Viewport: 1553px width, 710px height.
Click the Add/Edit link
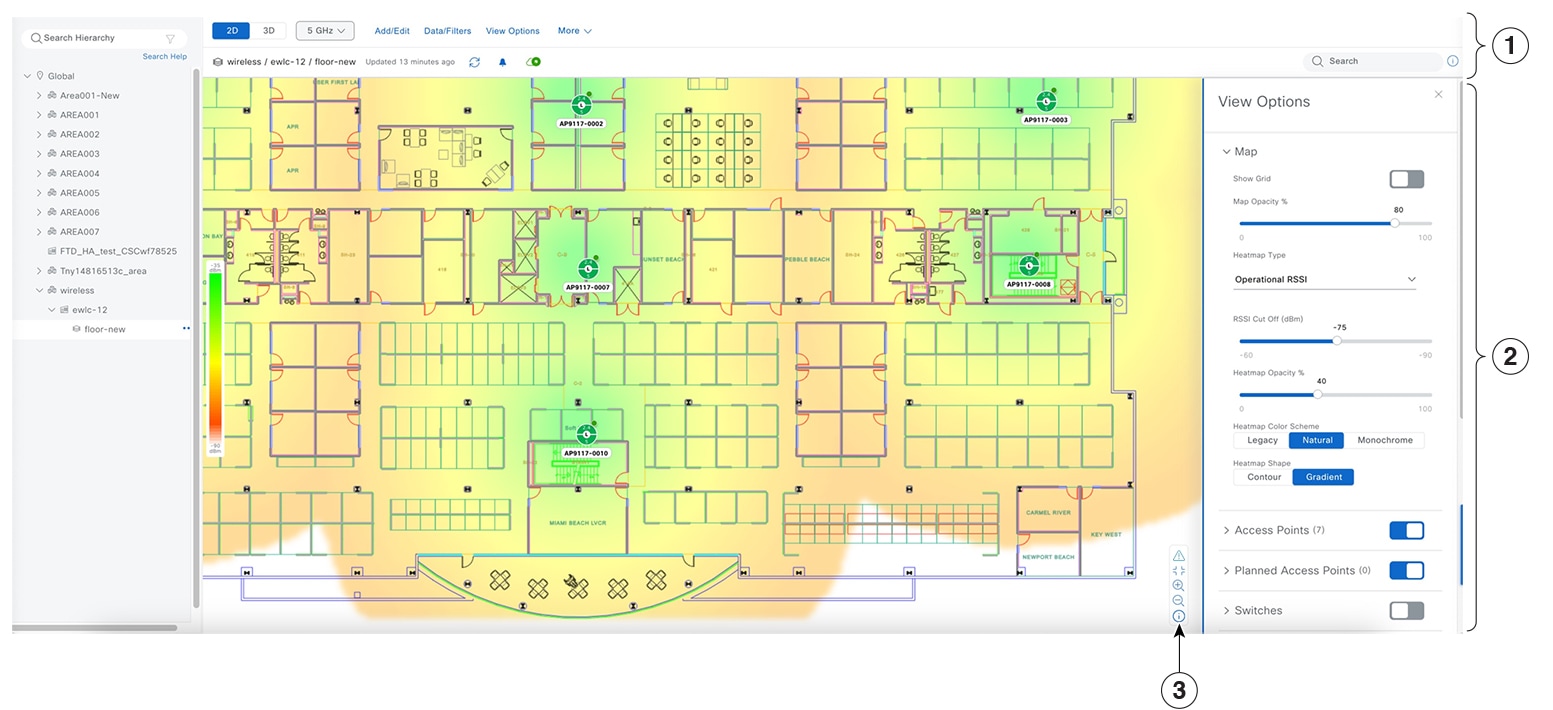coord(391,30)
